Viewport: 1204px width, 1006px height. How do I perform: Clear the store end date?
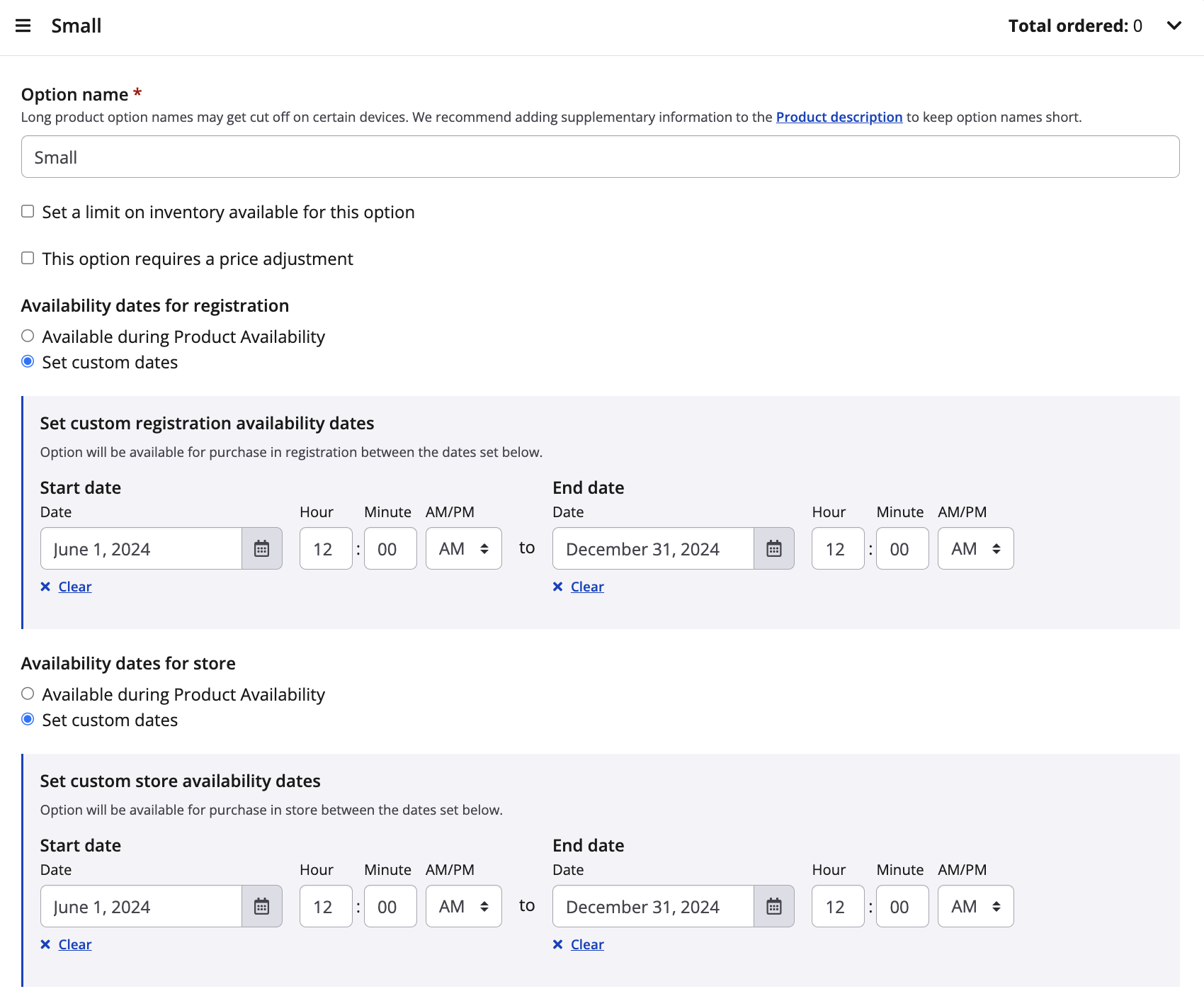(x=586, y=944)
